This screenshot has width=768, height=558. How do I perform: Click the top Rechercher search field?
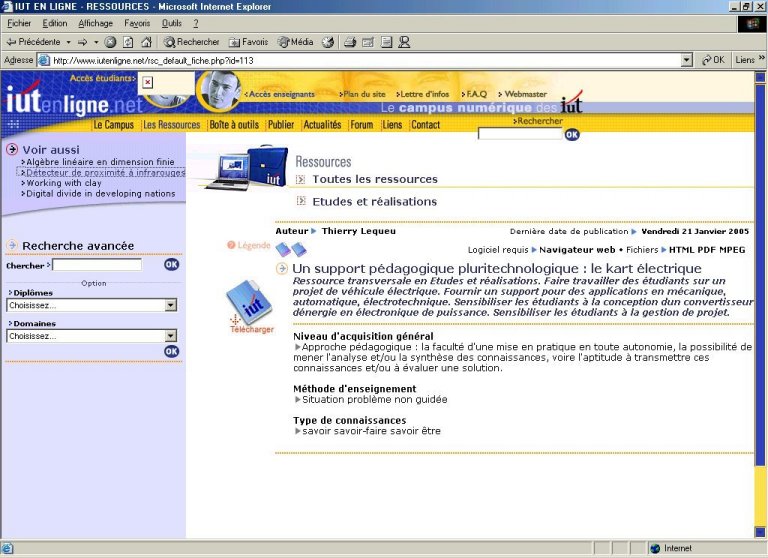(x=520, y=134)
